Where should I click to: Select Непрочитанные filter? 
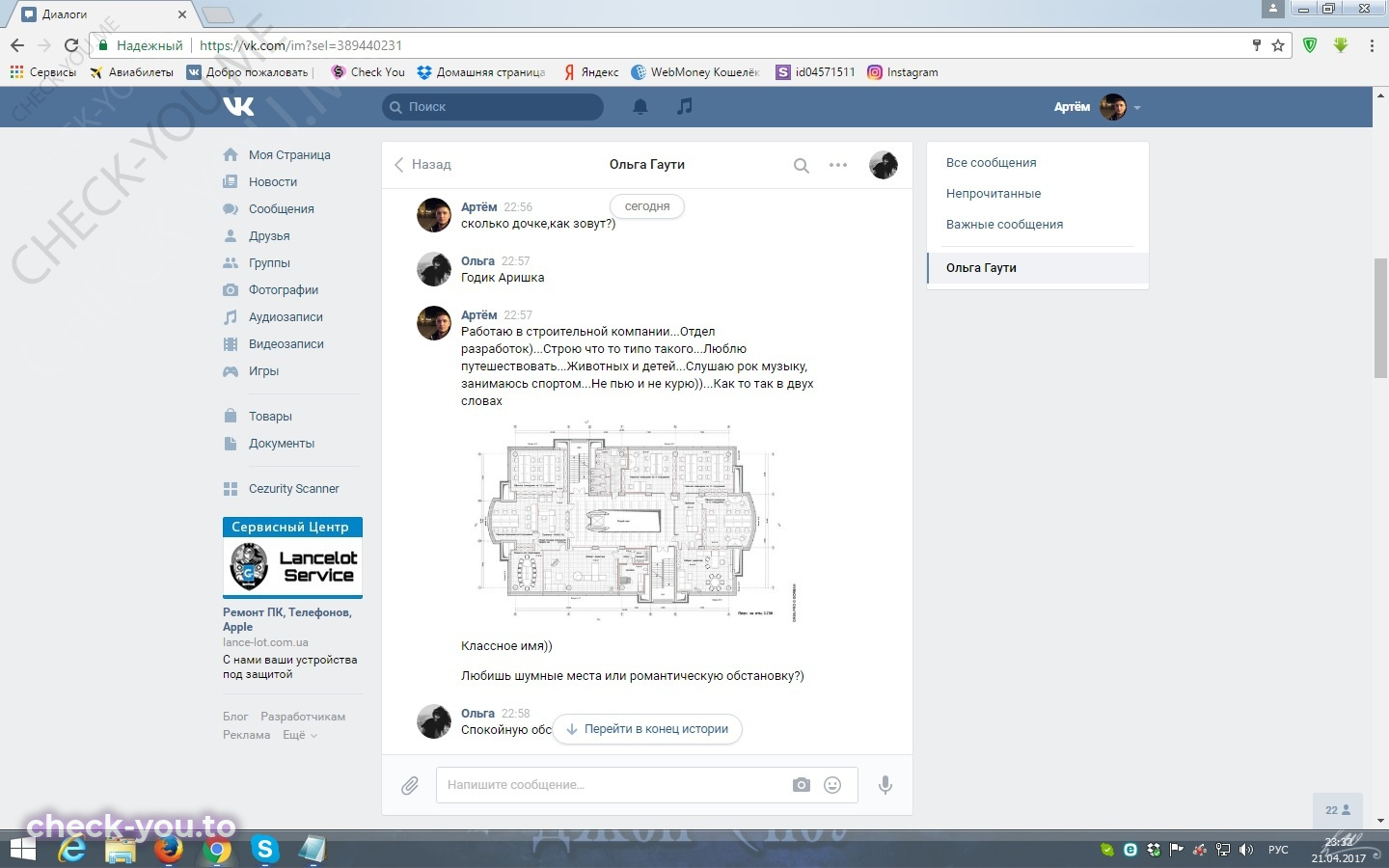click(x=994, y=194)
